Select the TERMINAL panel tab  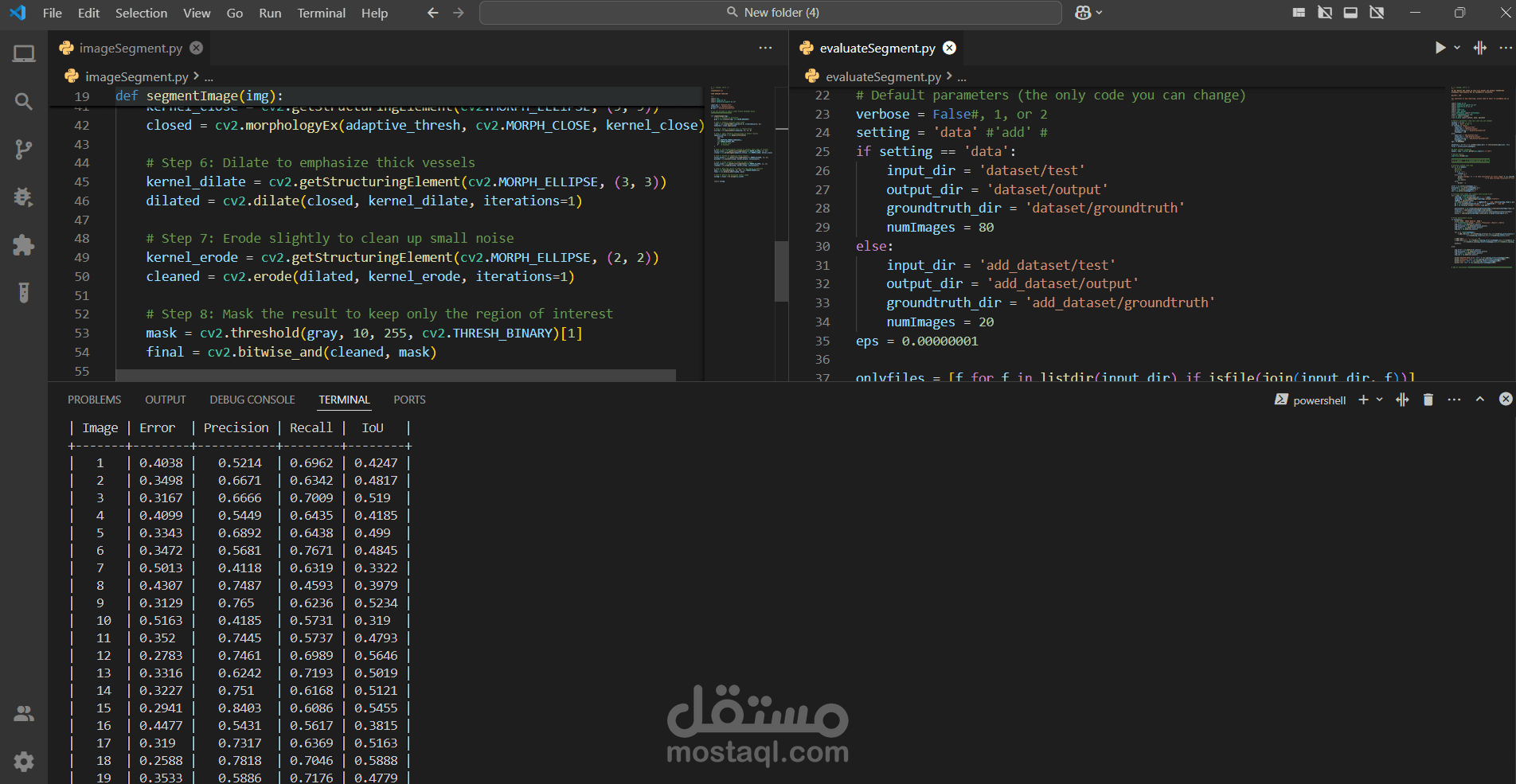(x=344, y=400)
